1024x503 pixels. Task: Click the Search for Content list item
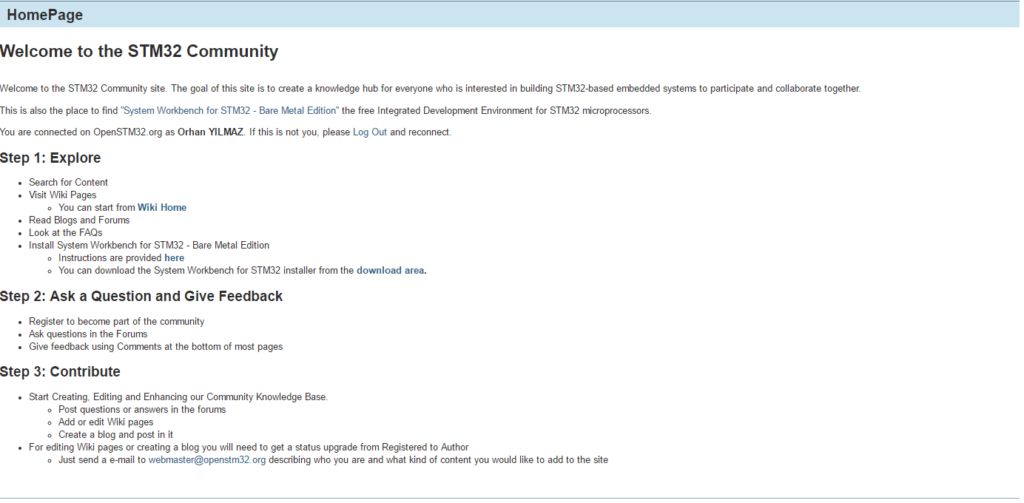point(69,182)
